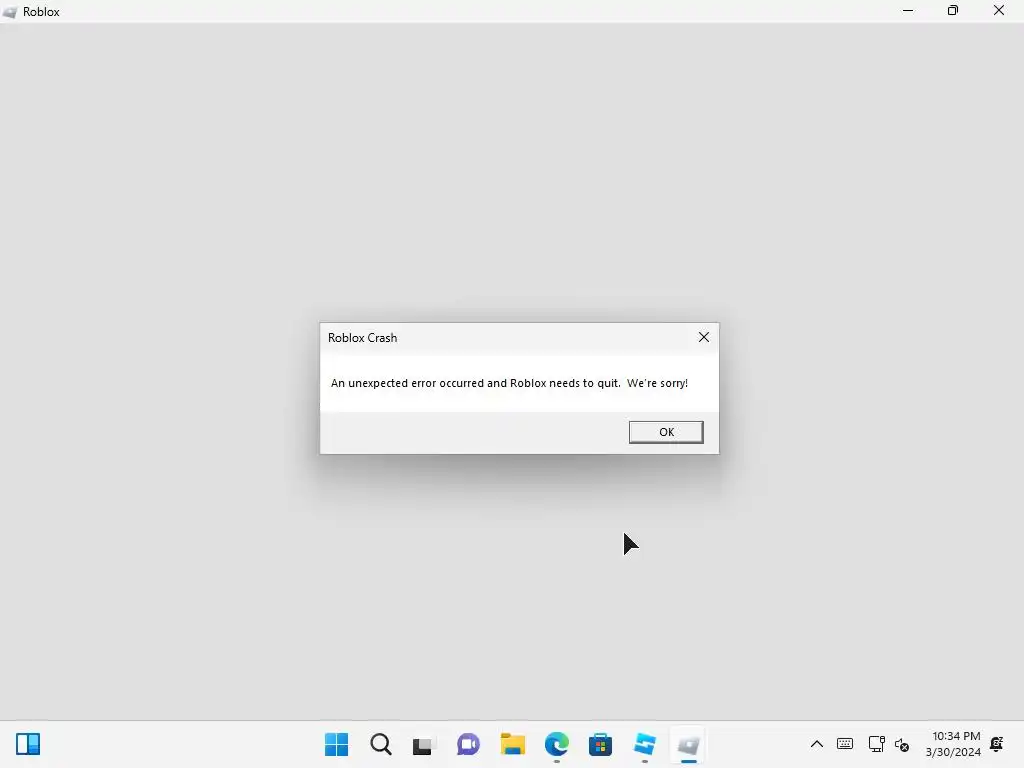1024x768 pixels.
Task: Open the clock showing 10:34 PM
Action: click(x=953, y=744)
